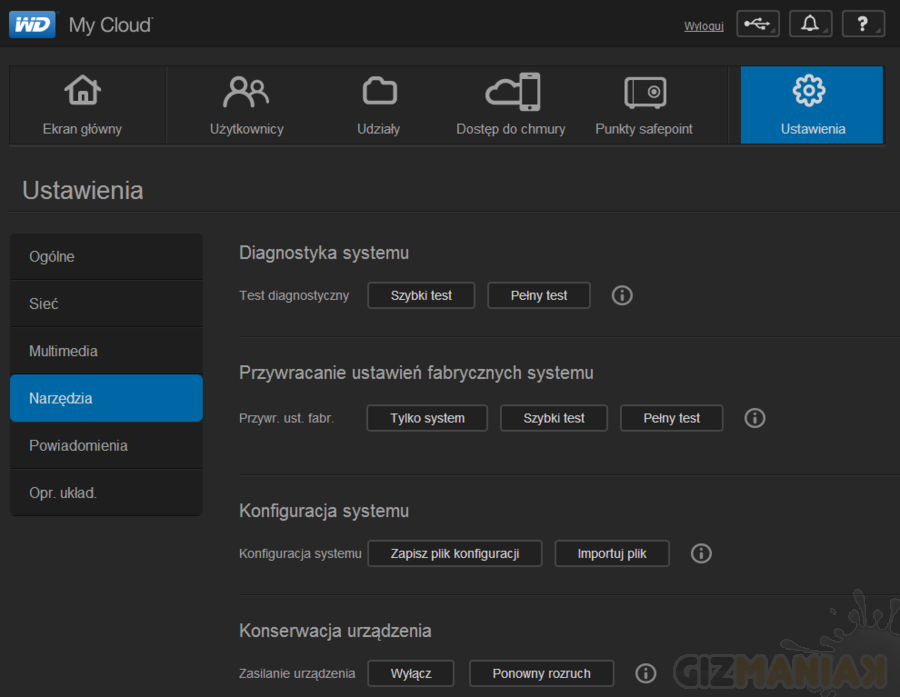The height and width of the screenshot is (697, 900).
Task: Click info icon beside Ponowny rozruch
Action: click(646, 673)
